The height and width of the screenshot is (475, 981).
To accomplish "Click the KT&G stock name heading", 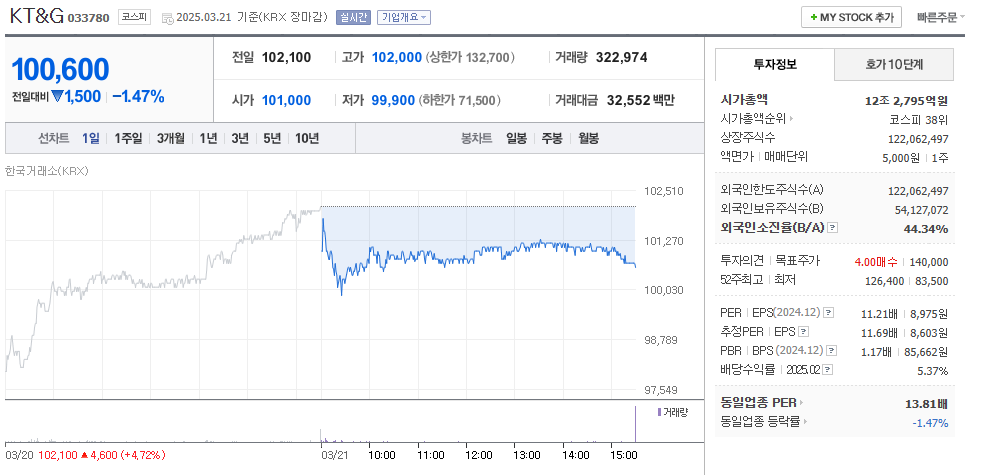I will coord(37,17).
